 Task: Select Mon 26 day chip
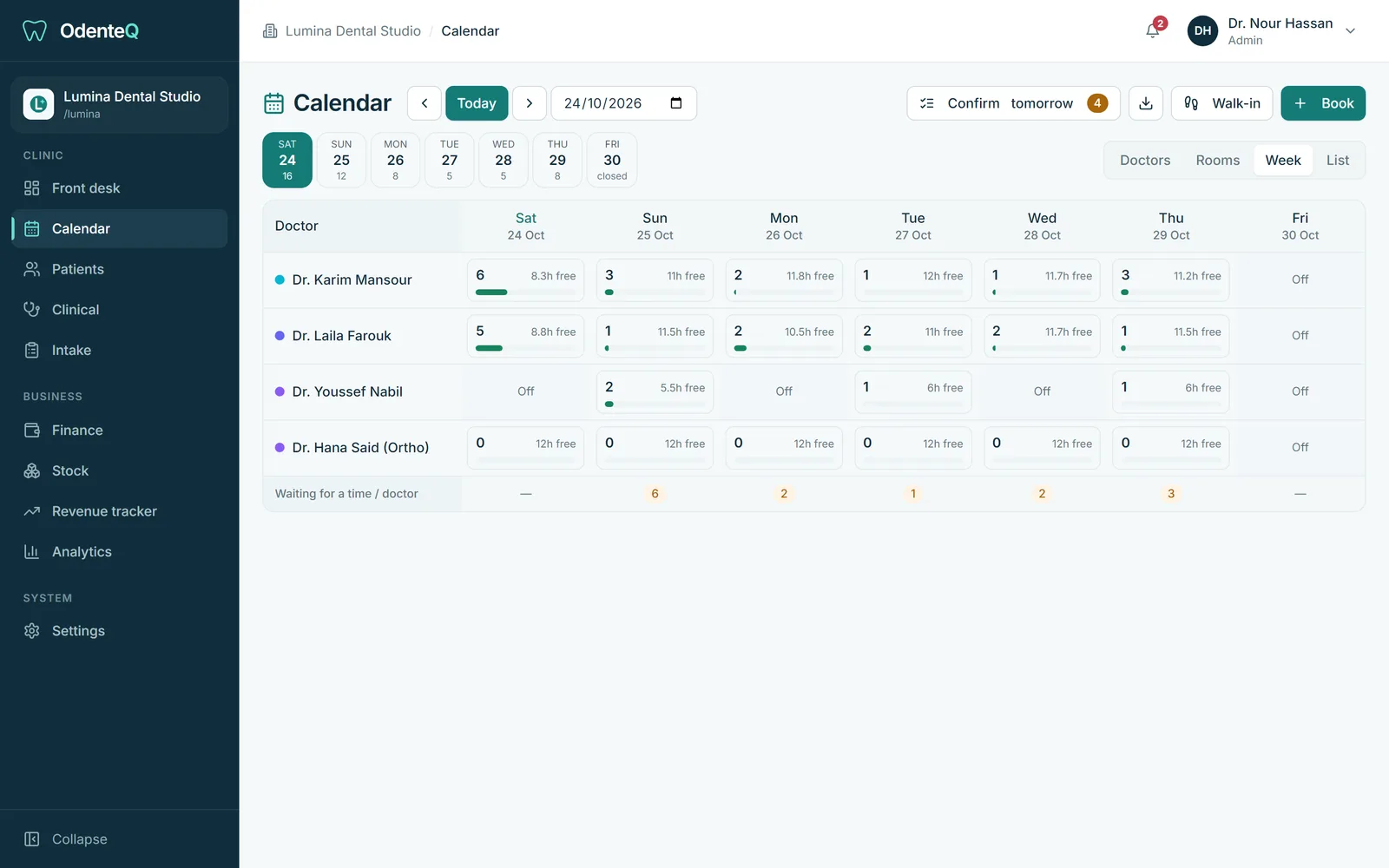point(396,161)
